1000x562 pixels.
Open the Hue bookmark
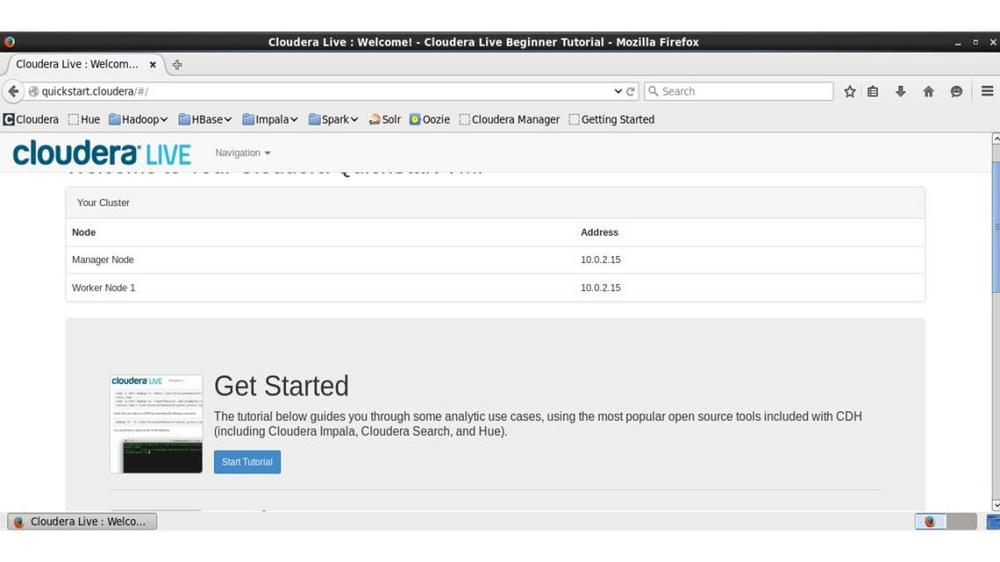[84, 119]
